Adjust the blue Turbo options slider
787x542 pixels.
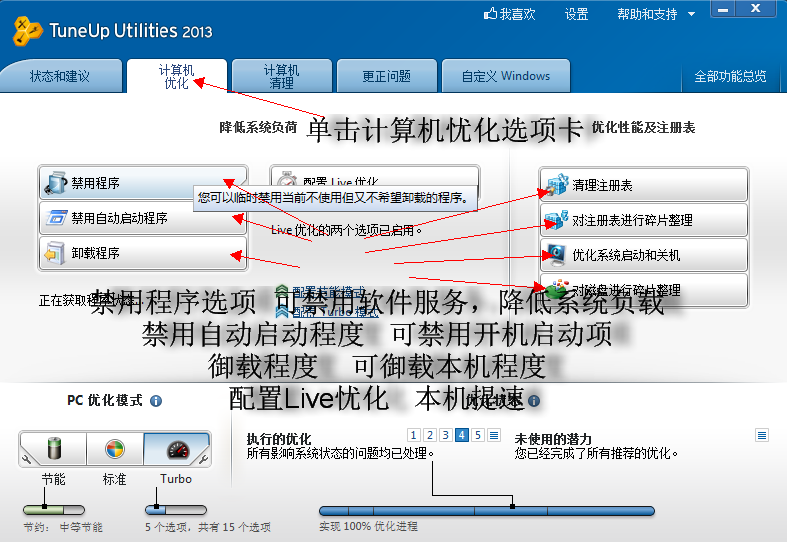[176, 510]
